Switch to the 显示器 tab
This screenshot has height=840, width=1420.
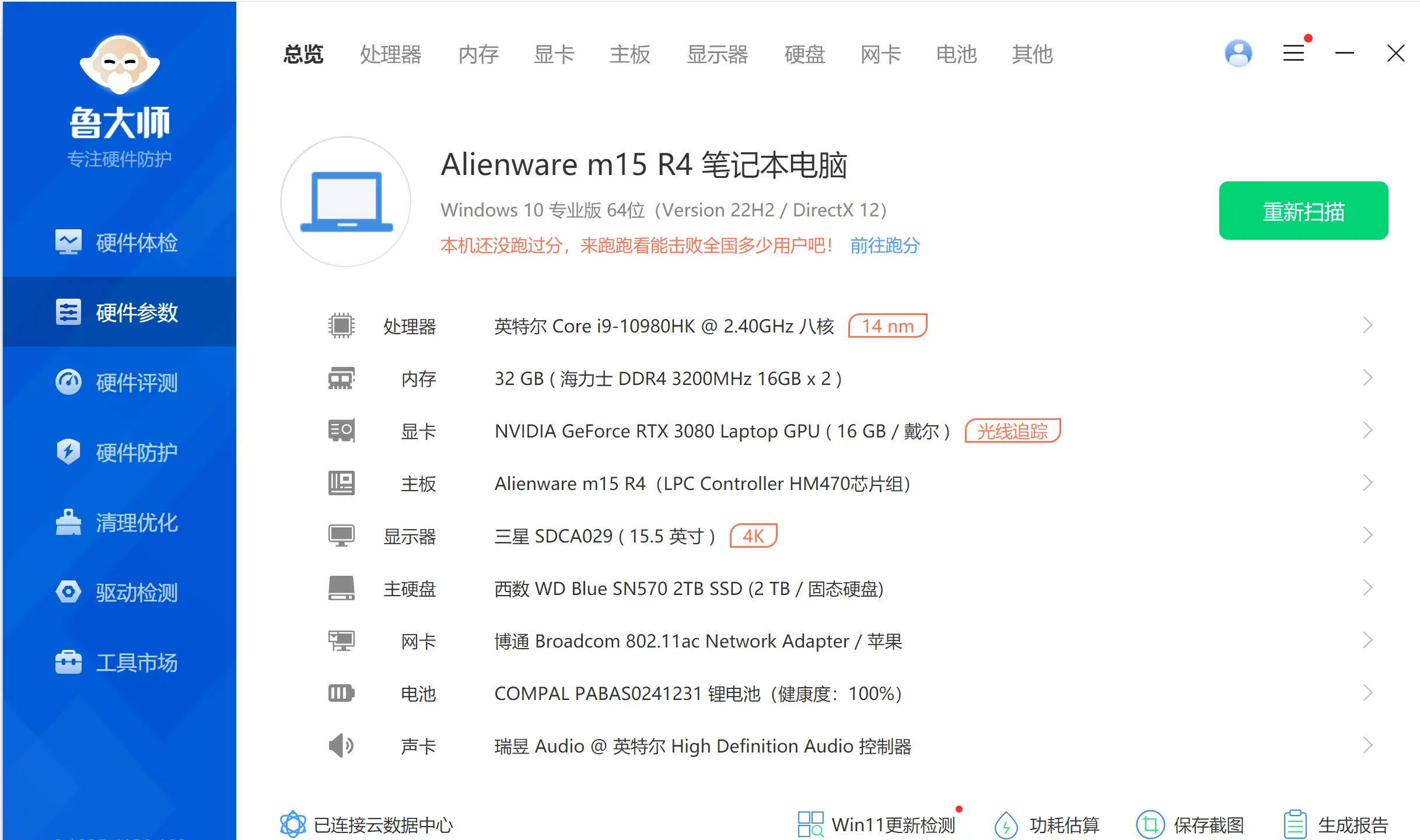718,54
